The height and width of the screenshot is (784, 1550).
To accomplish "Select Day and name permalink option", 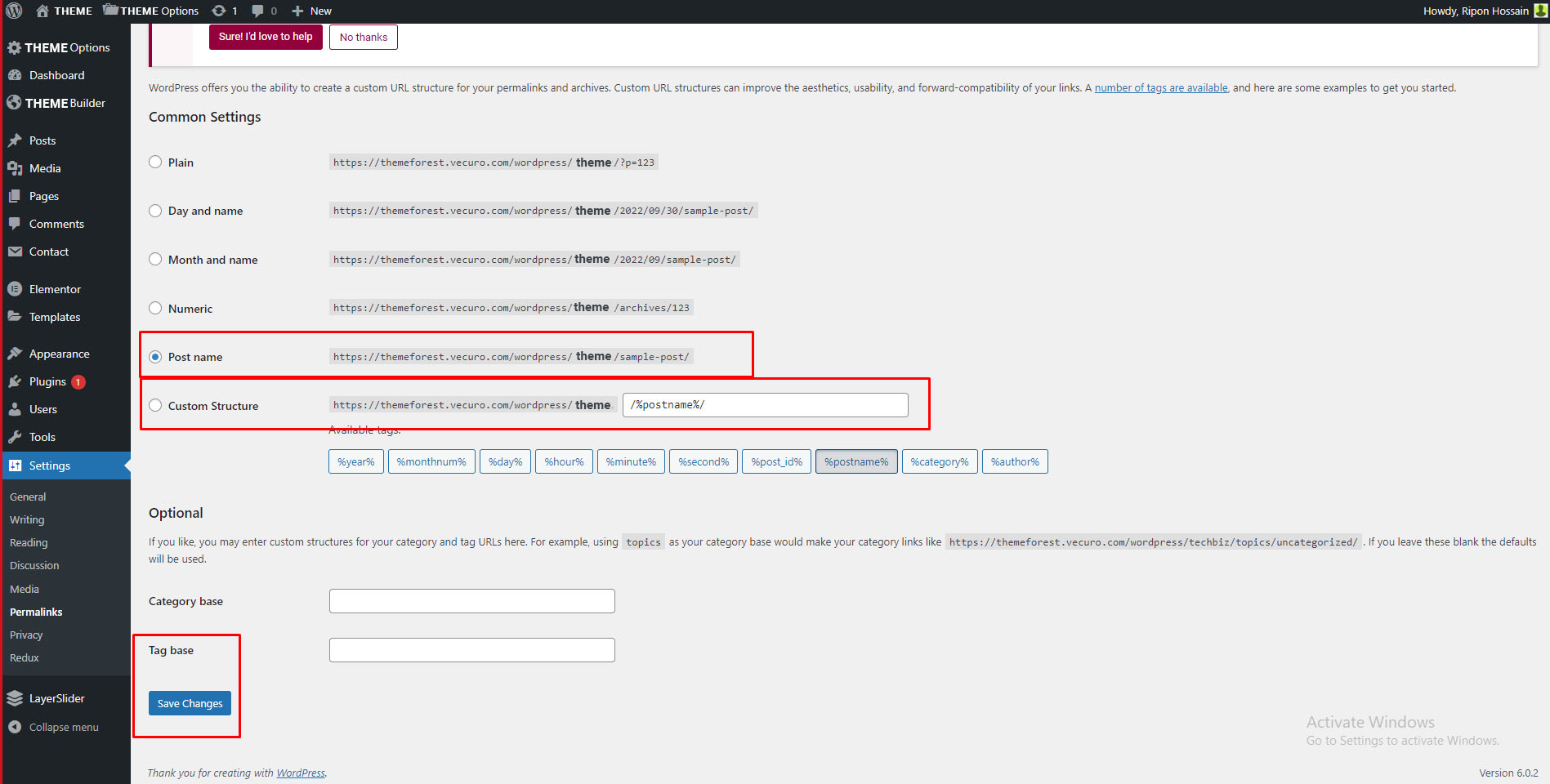I will [x=155, y=211].
